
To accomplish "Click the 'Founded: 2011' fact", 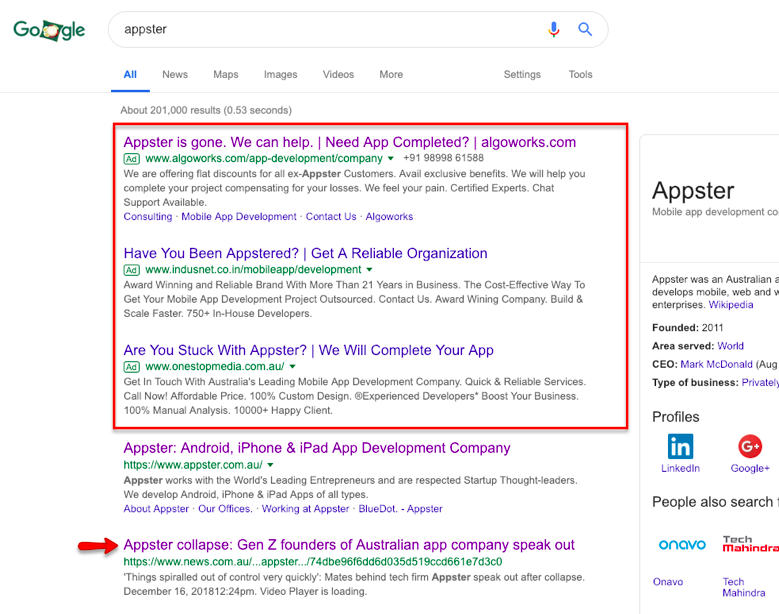I will click(688, 328).
